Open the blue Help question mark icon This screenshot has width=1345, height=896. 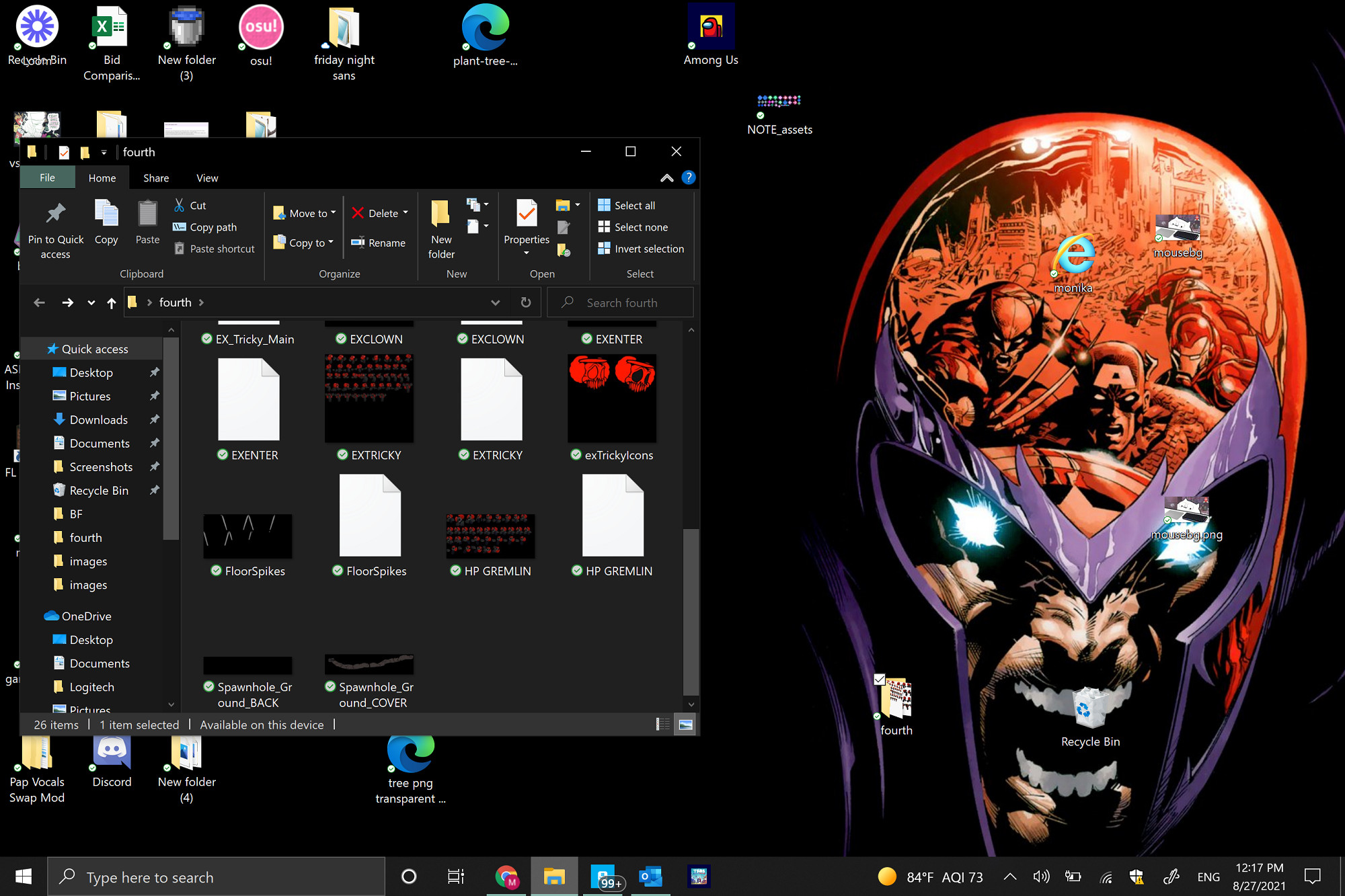tap(688, 177)
